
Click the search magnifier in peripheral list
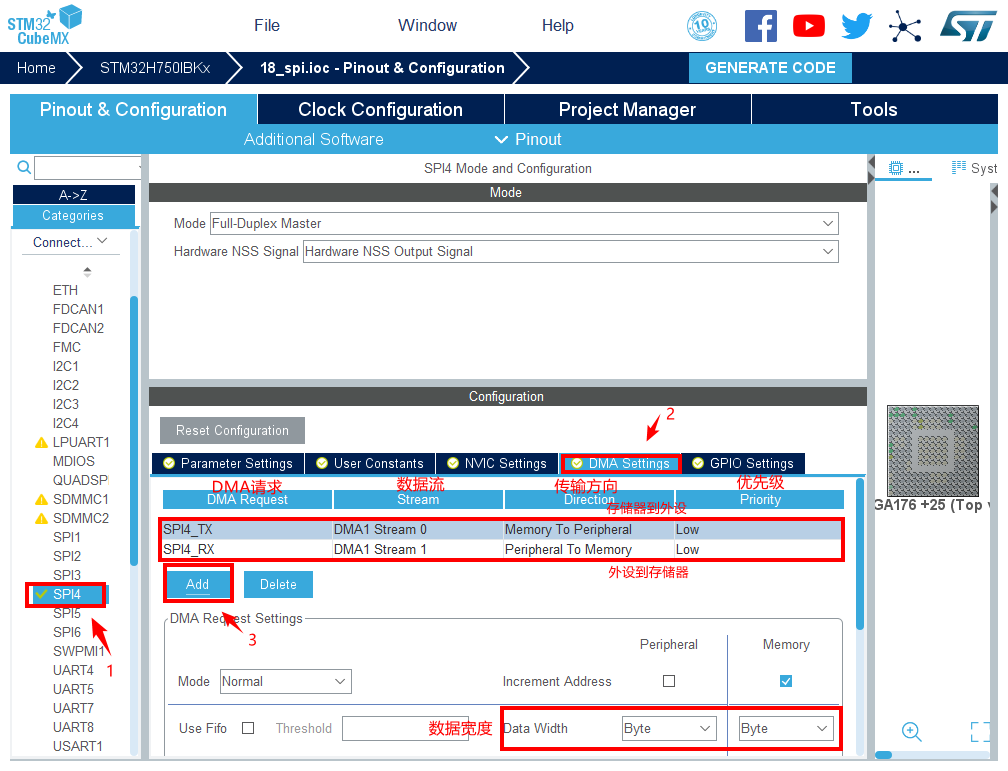[x=24, y=168]
